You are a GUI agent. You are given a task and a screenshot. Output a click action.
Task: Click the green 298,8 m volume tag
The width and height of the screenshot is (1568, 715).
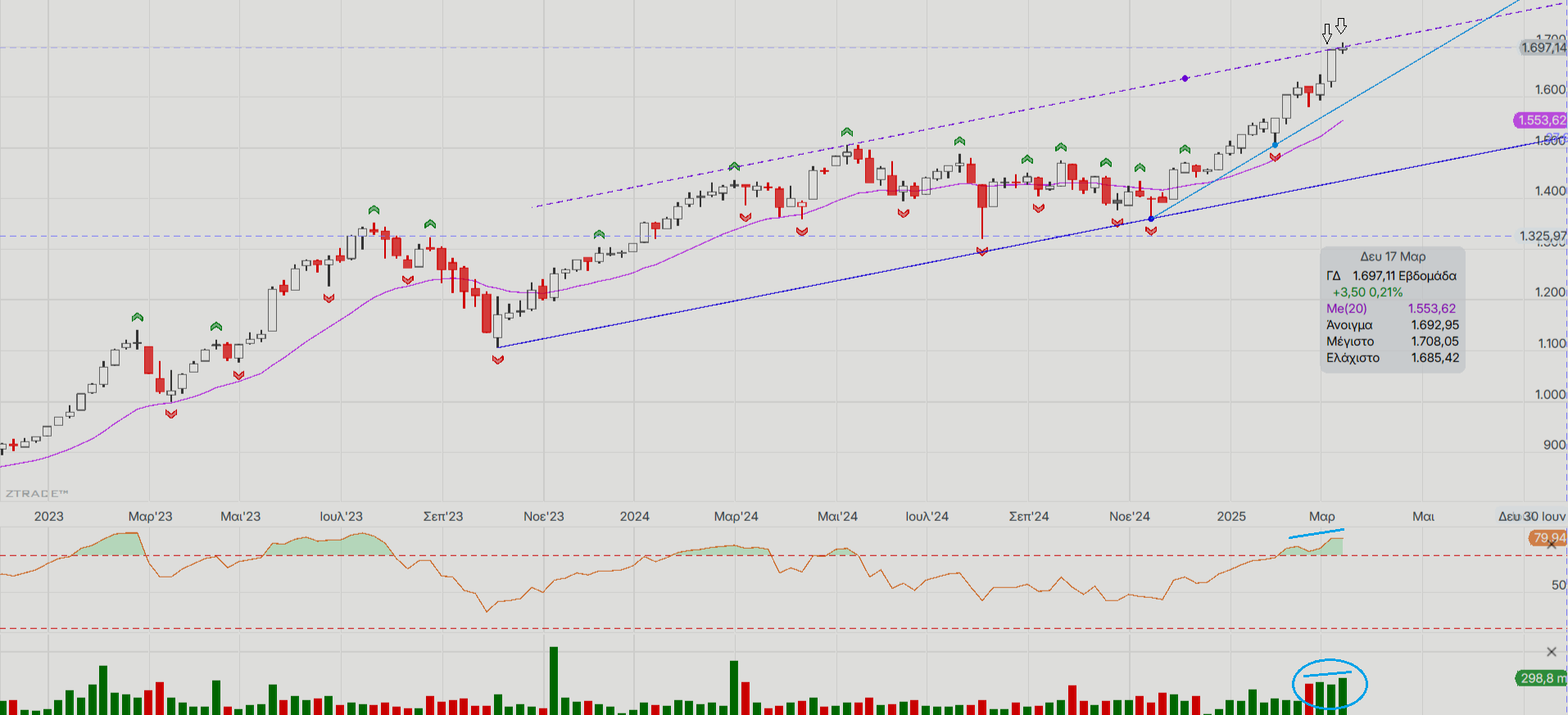click(x=1541, y=678)
